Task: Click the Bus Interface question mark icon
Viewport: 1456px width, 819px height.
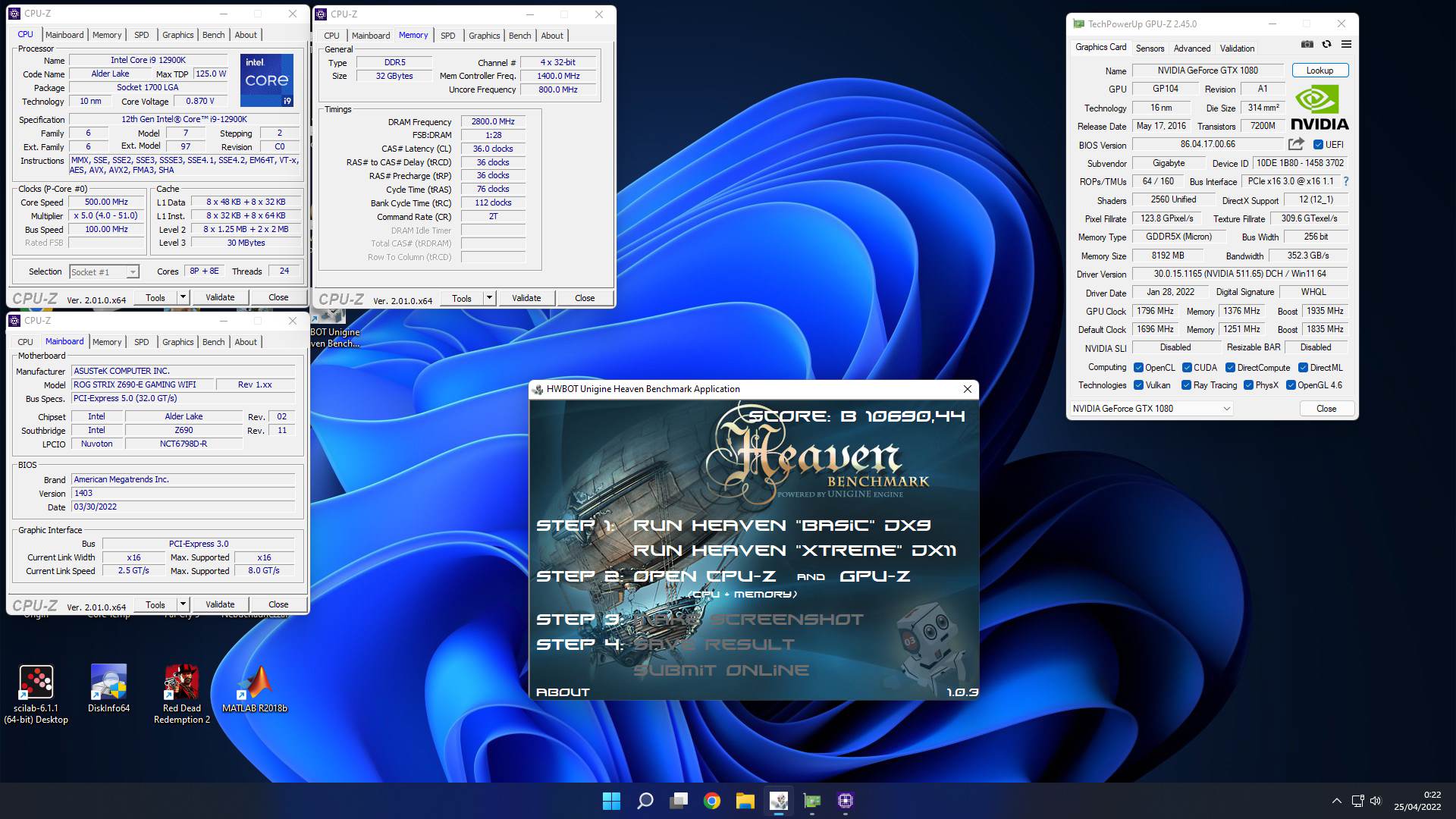Action: click(x=1346, y=181)
